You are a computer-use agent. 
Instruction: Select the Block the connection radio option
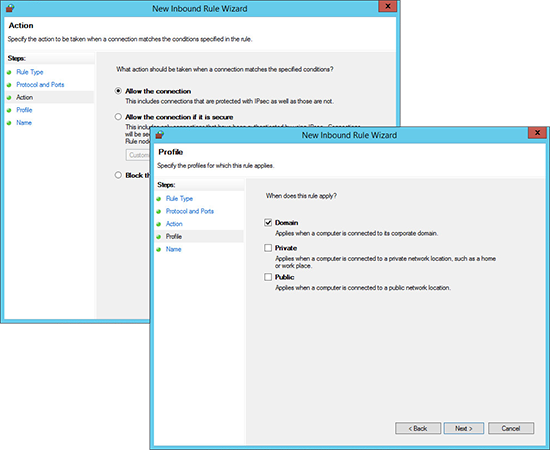pyautogui.click(x=118, y=175)
